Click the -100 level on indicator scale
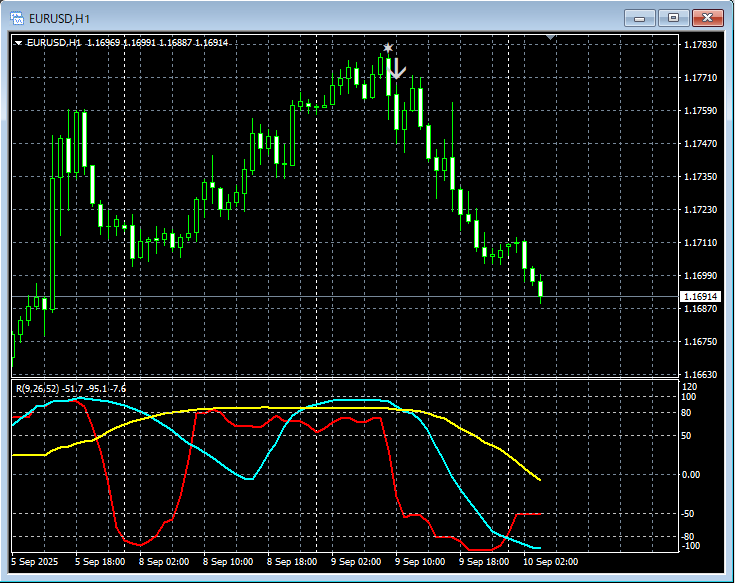 (x=690, y=546)
